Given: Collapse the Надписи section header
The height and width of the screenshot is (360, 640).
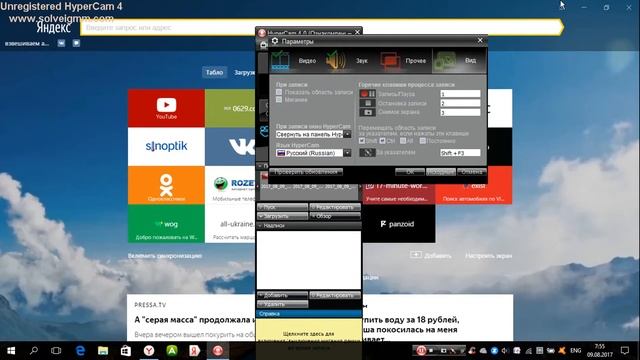Looking at the screenshot, I should pyautogui.click(x=309, y=225).
